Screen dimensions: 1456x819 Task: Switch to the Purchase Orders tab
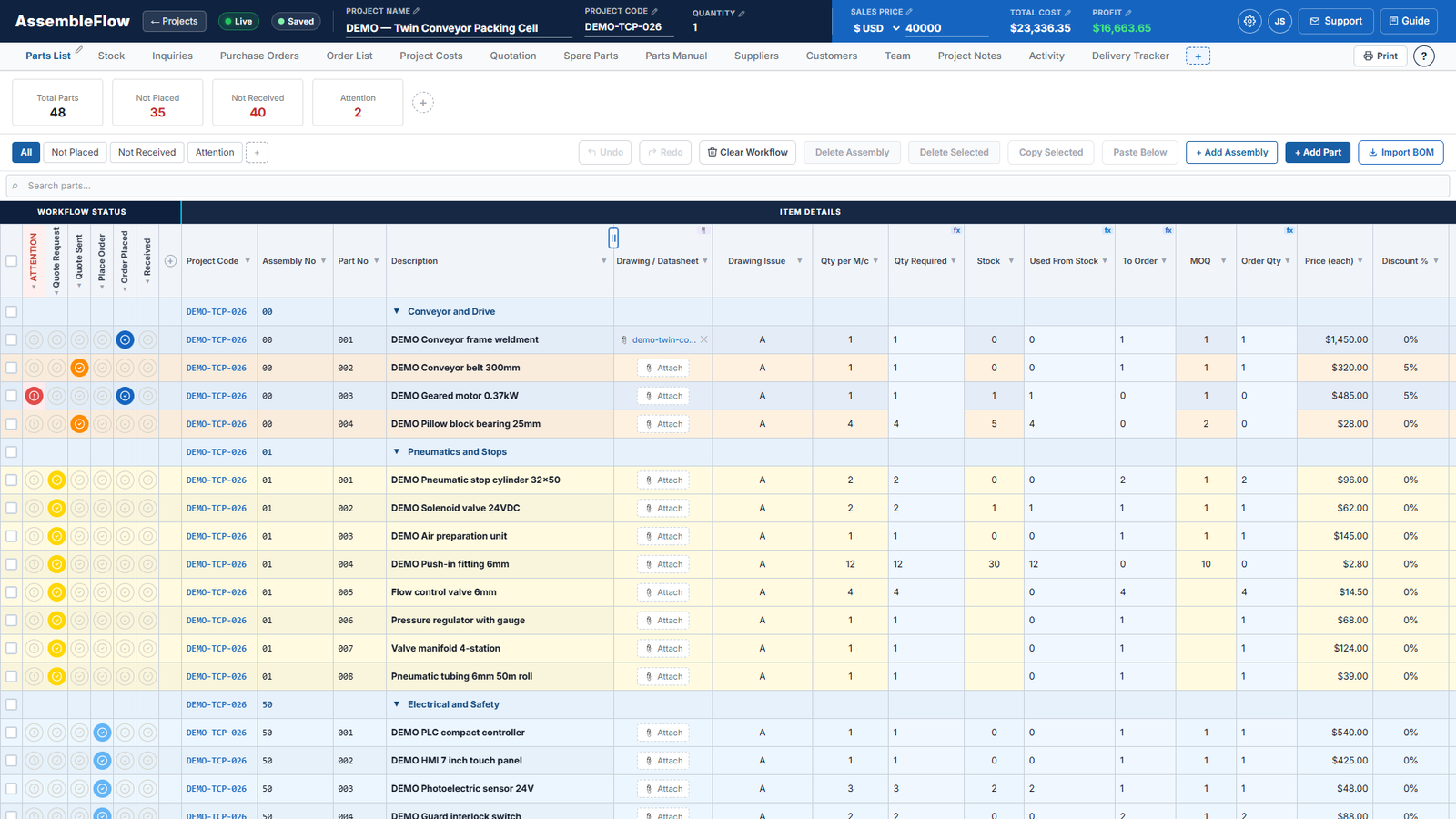tap(259, 56)
